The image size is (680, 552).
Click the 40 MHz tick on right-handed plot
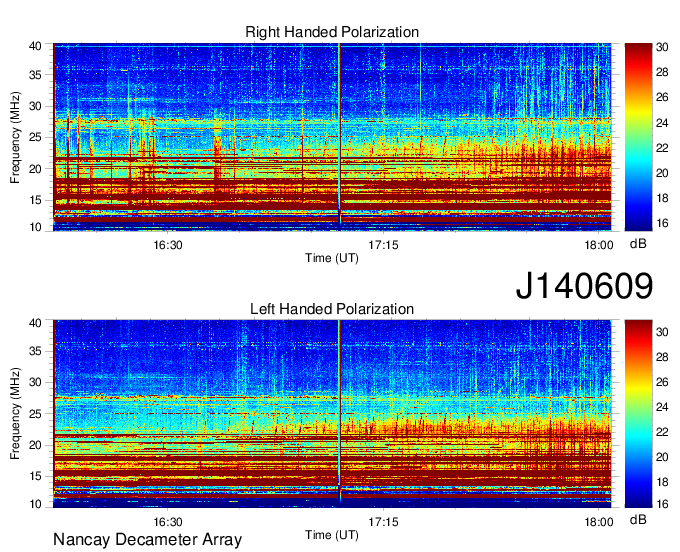(x=36, y=46)
